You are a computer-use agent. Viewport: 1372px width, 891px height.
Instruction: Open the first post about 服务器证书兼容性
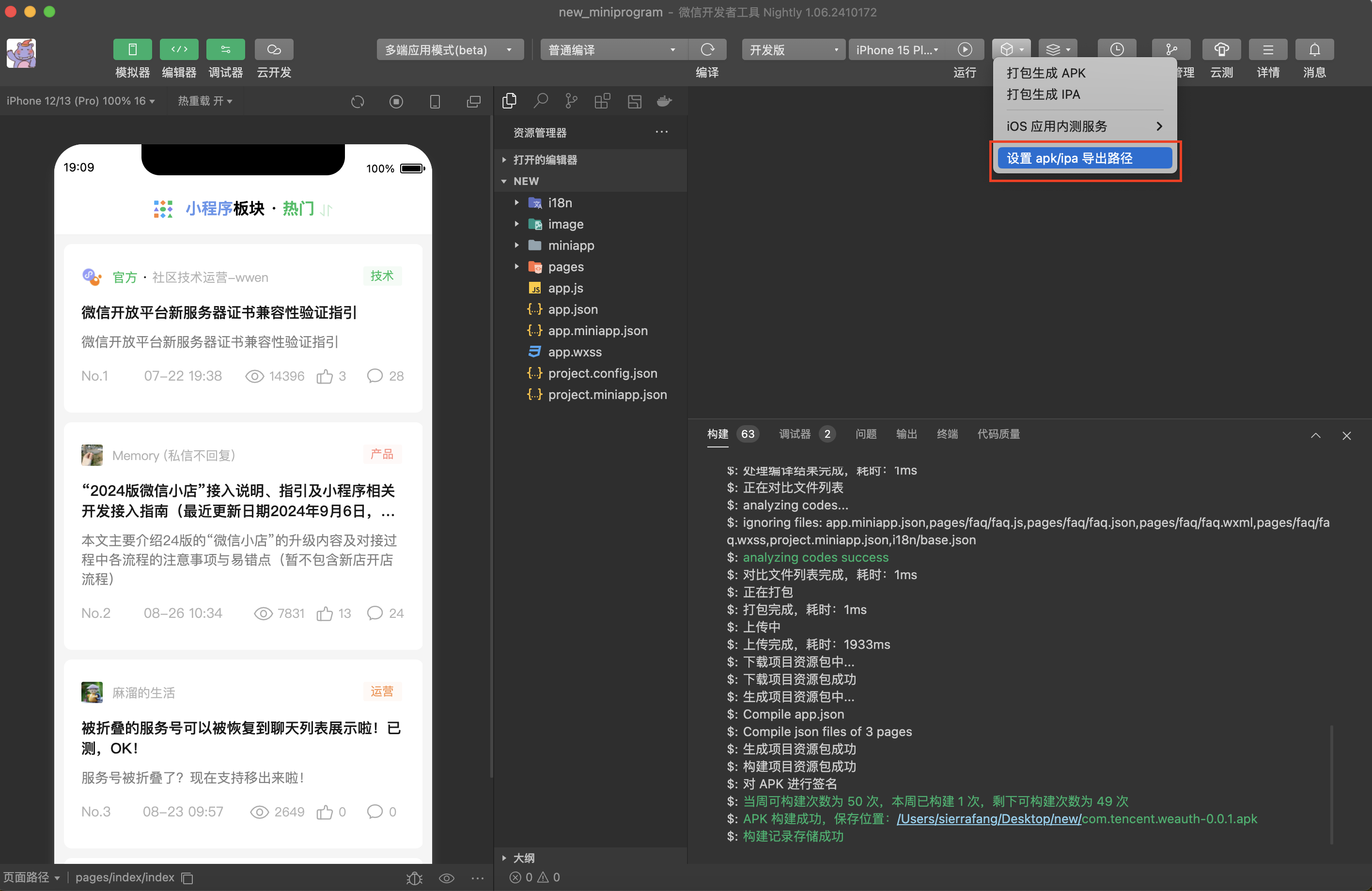243,328
